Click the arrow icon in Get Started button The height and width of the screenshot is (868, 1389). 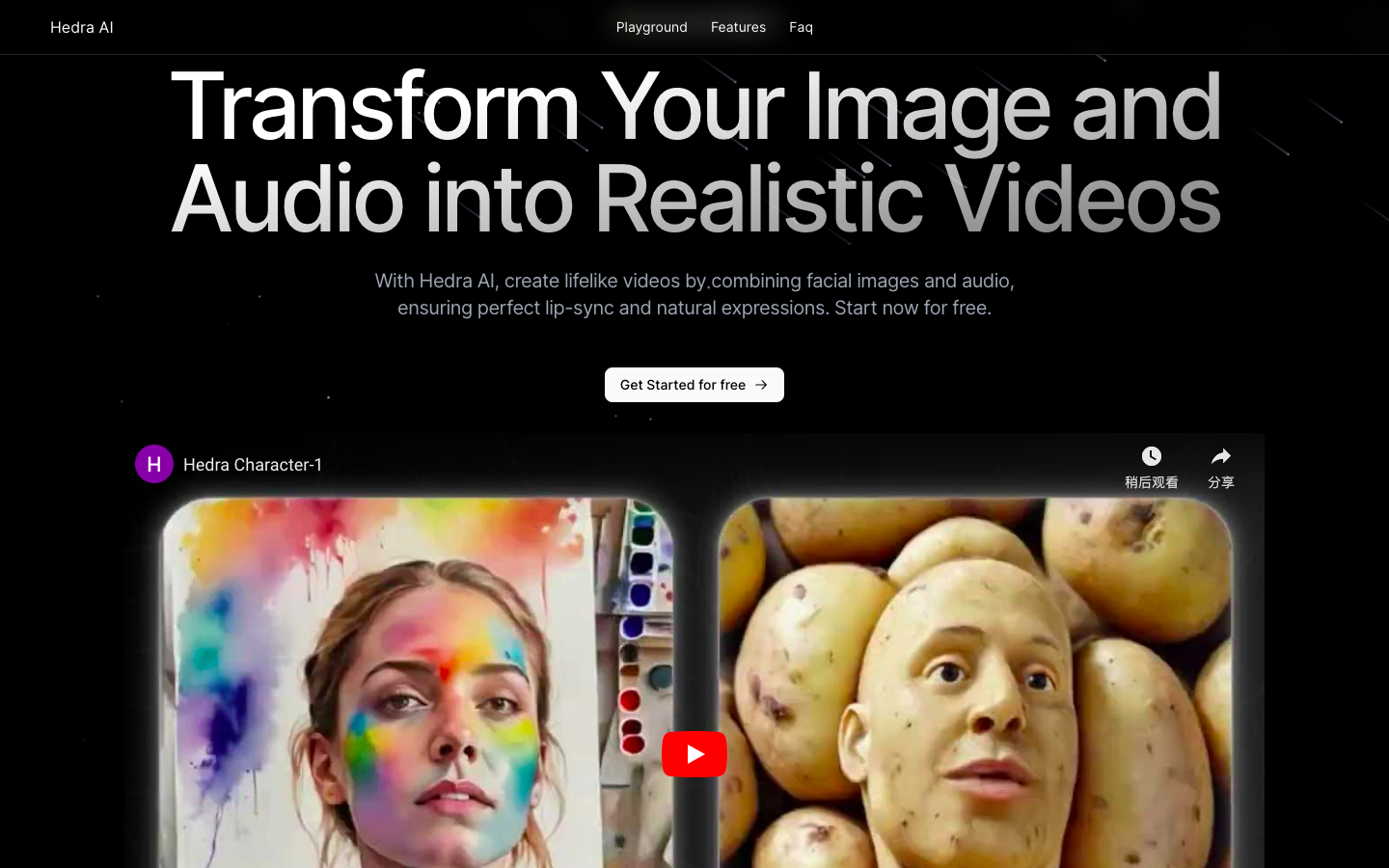coord(761,385)
